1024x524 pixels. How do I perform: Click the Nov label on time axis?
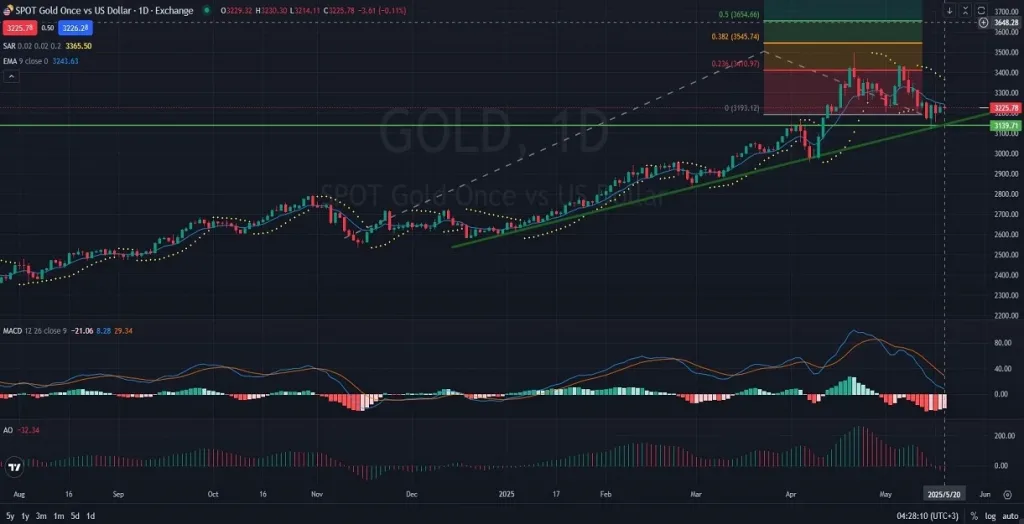pos(317,495)
